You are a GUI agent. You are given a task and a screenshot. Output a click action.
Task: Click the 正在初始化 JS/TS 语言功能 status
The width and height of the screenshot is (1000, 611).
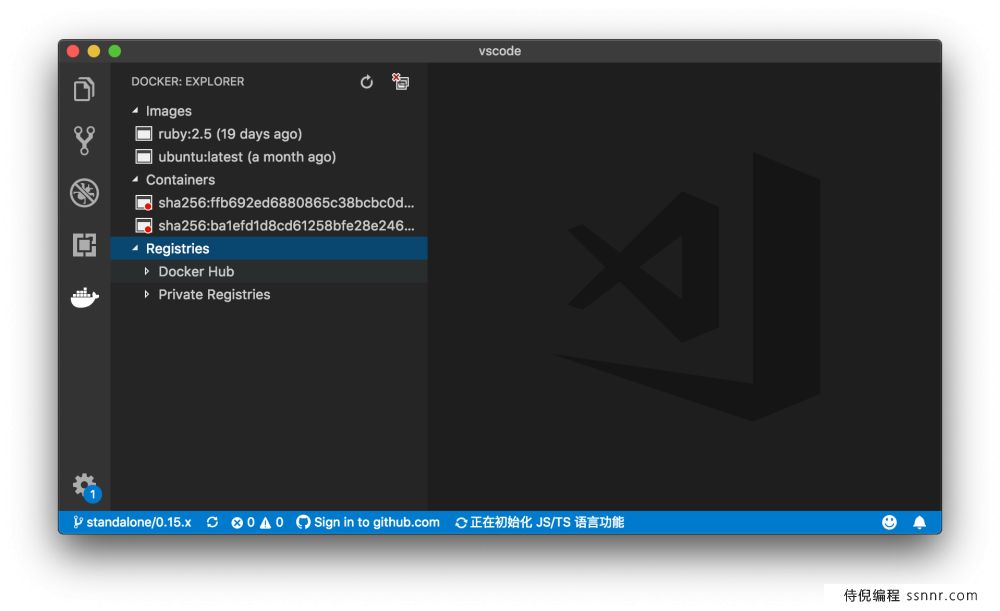pyautogui.click(x=540, y=522)
